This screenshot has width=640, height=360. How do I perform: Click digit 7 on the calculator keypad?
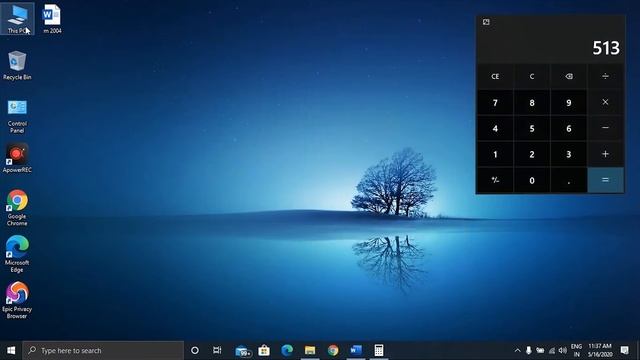click(495, 102)
